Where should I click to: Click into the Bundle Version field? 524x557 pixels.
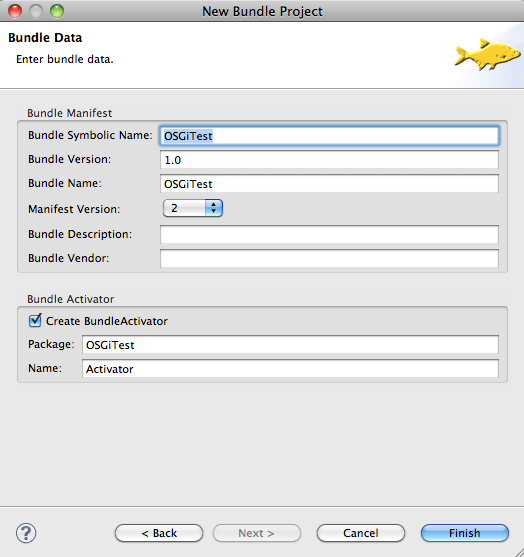(329, 160)
